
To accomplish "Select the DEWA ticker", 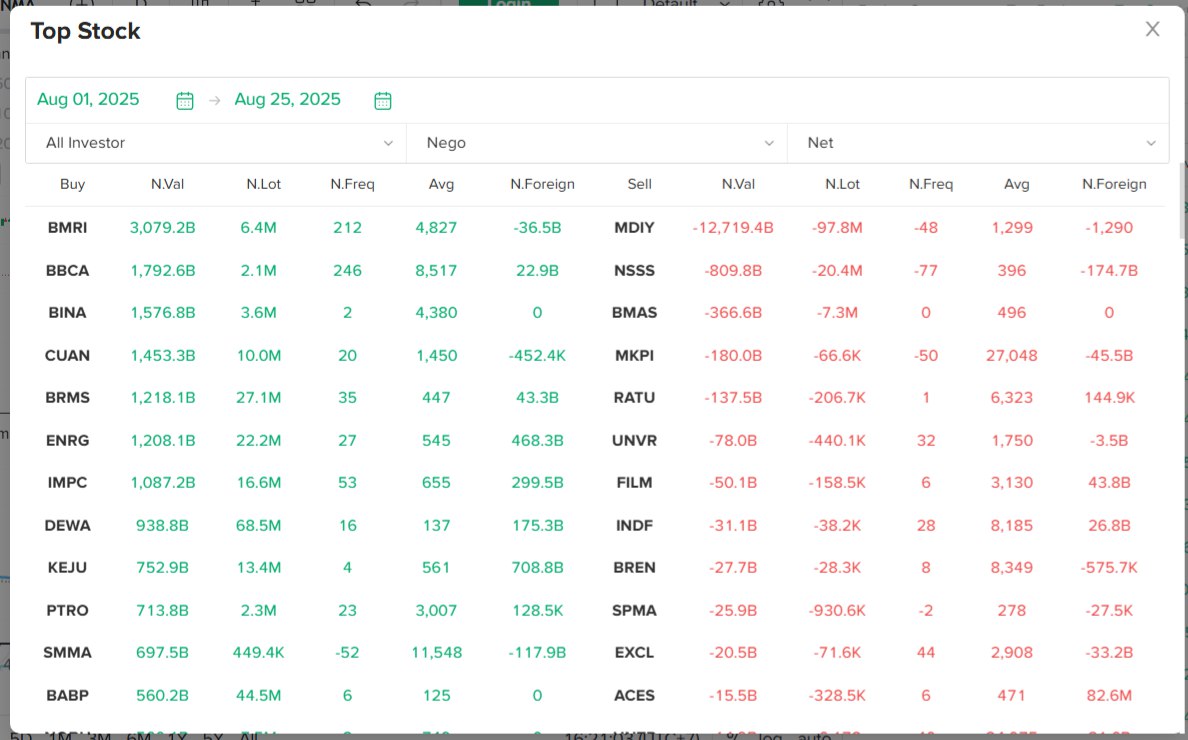I will point(67,525).
